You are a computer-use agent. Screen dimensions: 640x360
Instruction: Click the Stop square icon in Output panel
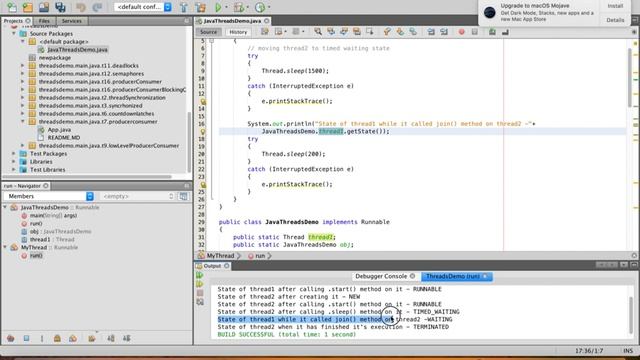[x=200, y=293]
